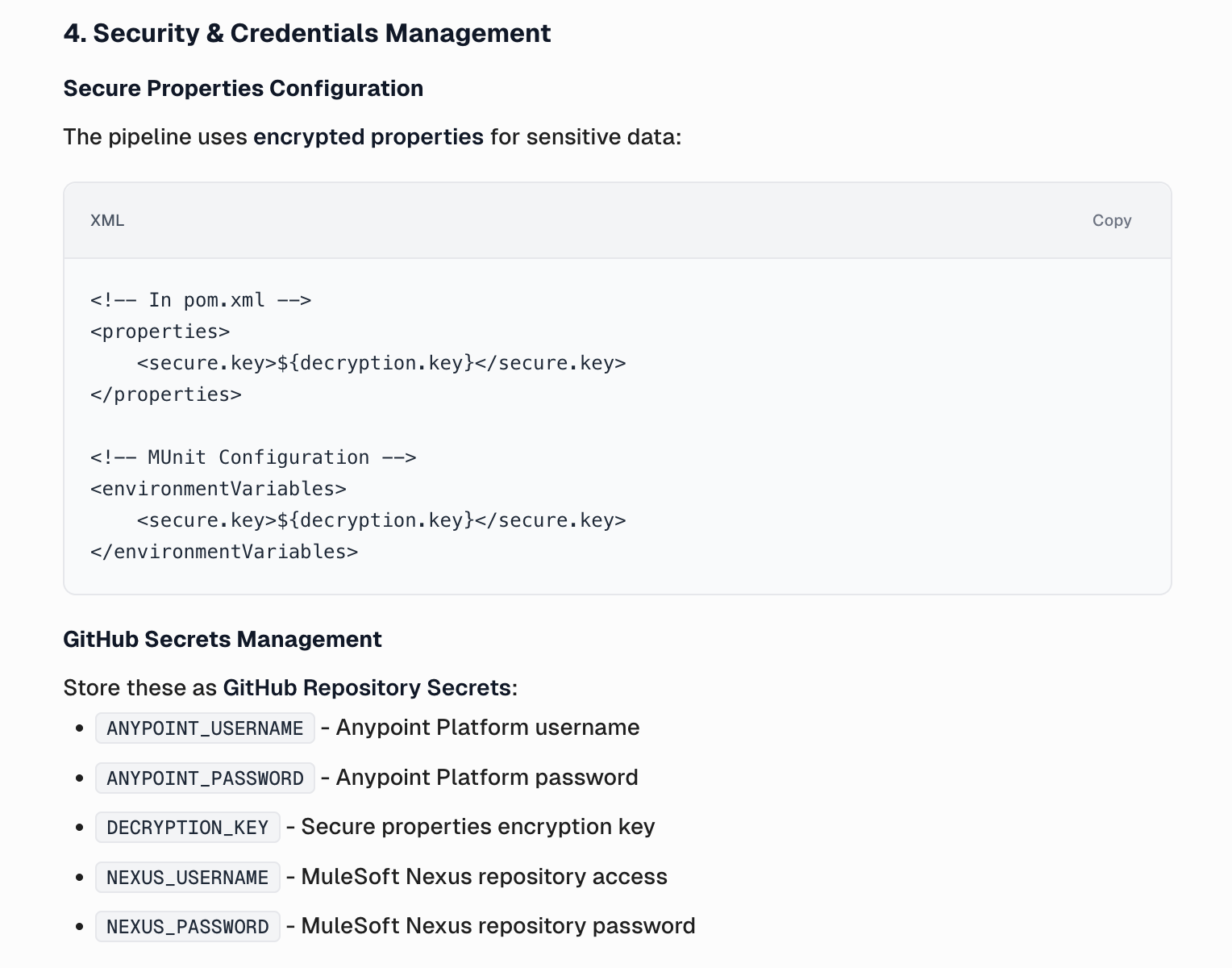The image size is (1232, 968).
Task: Click the GitHub Secrets Management heading
Action: pos(222,639)
